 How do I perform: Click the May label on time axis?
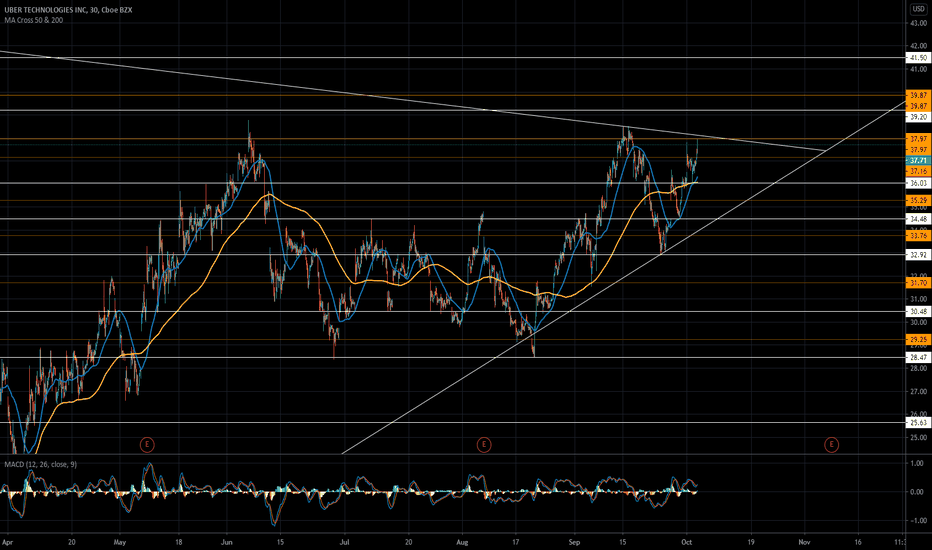pyautogui.click(x=119, y=542)
